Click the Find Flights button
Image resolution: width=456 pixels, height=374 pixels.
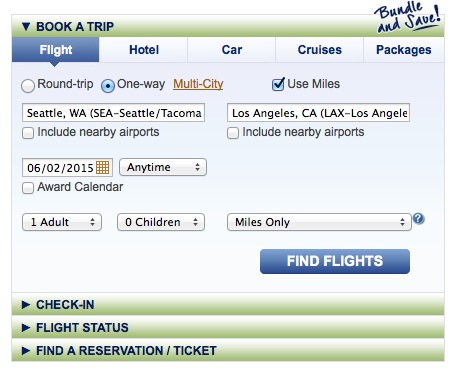pyautogui.click(x=335, y=261)
